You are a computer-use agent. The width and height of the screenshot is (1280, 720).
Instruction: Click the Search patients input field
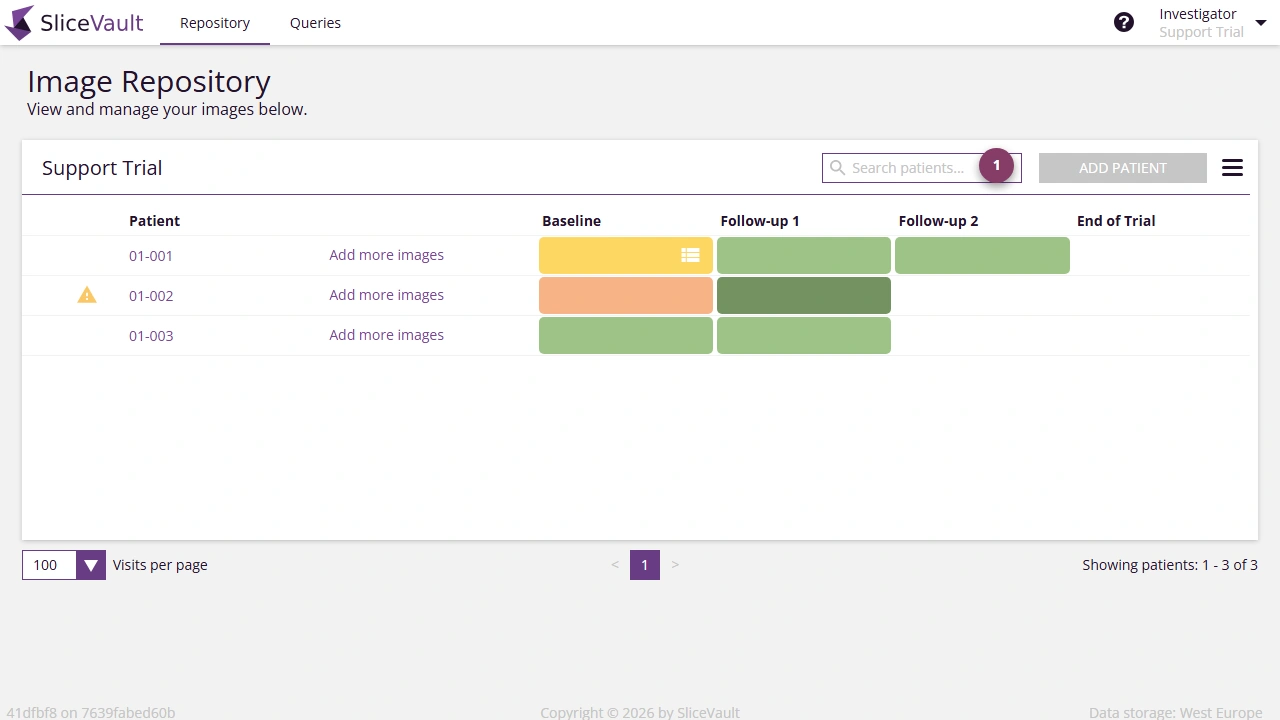910,167
